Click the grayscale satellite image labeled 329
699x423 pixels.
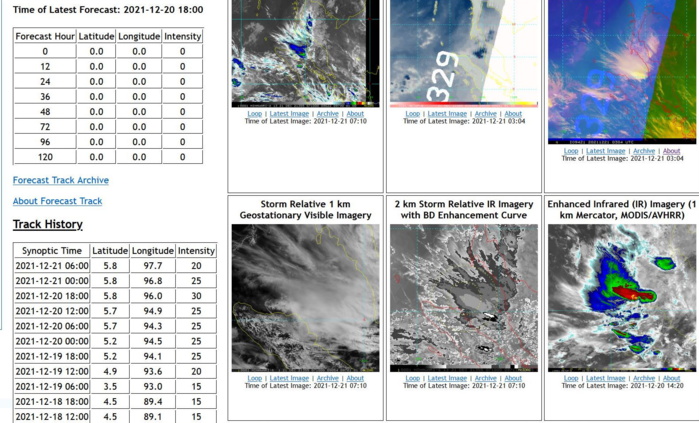(463, 52)
